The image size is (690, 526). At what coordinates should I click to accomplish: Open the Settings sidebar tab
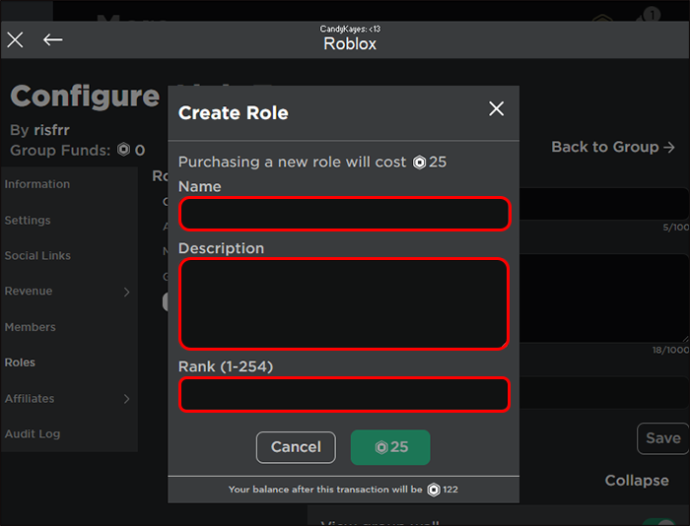click(27, 220)
